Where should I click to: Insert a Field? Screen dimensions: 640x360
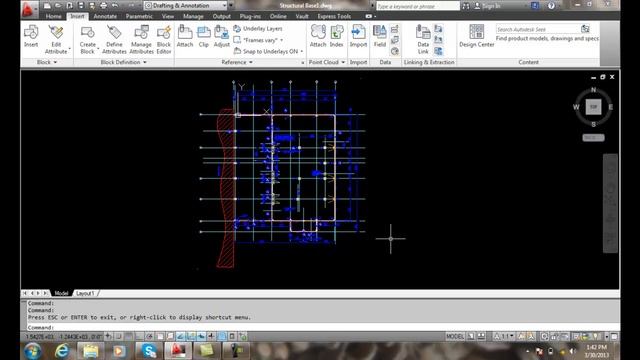click(x=380, y=36)
